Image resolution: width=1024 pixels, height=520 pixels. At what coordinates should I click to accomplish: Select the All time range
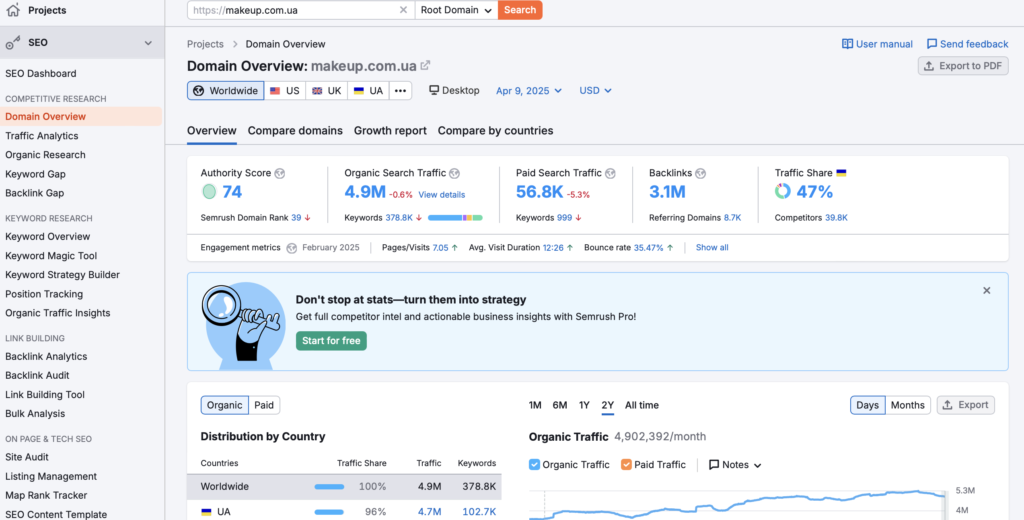[642, 405]
